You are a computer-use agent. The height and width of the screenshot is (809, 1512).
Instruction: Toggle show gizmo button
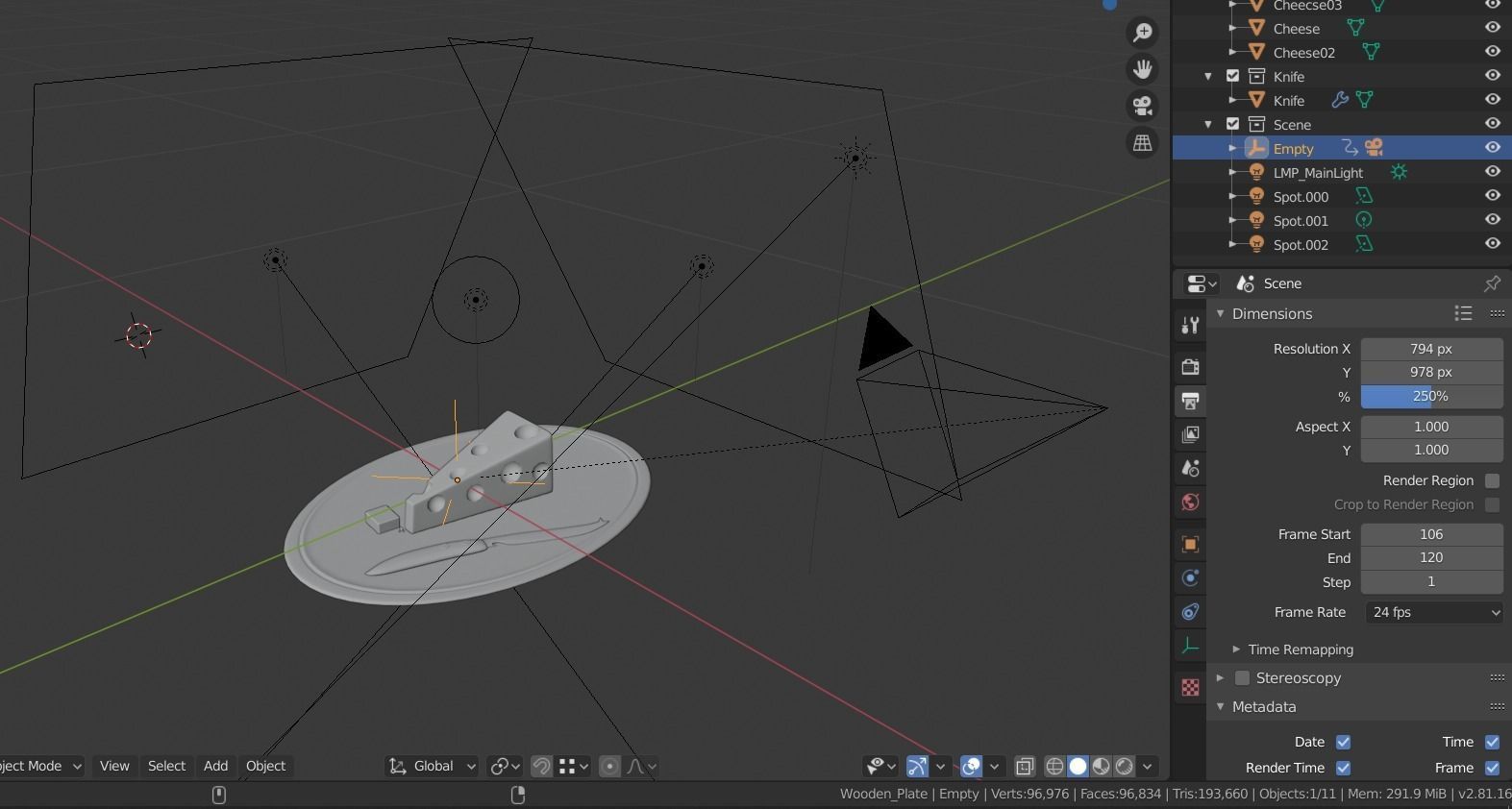pyautogui.click(x=917, y=766)
